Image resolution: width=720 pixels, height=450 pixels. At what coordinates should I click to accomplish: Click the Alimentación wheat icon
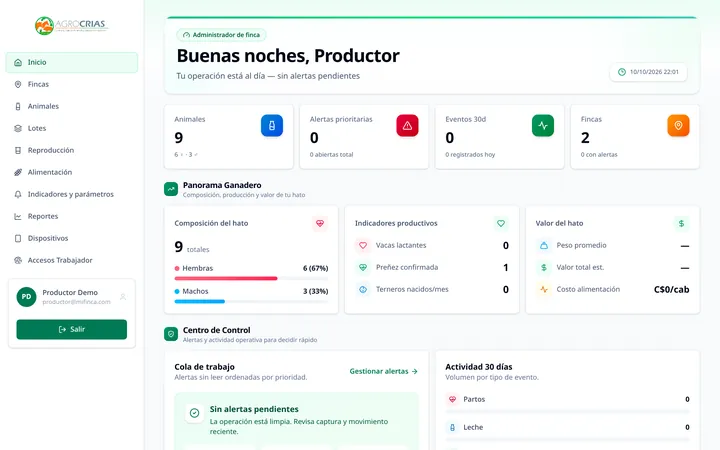tap(18, 173)
